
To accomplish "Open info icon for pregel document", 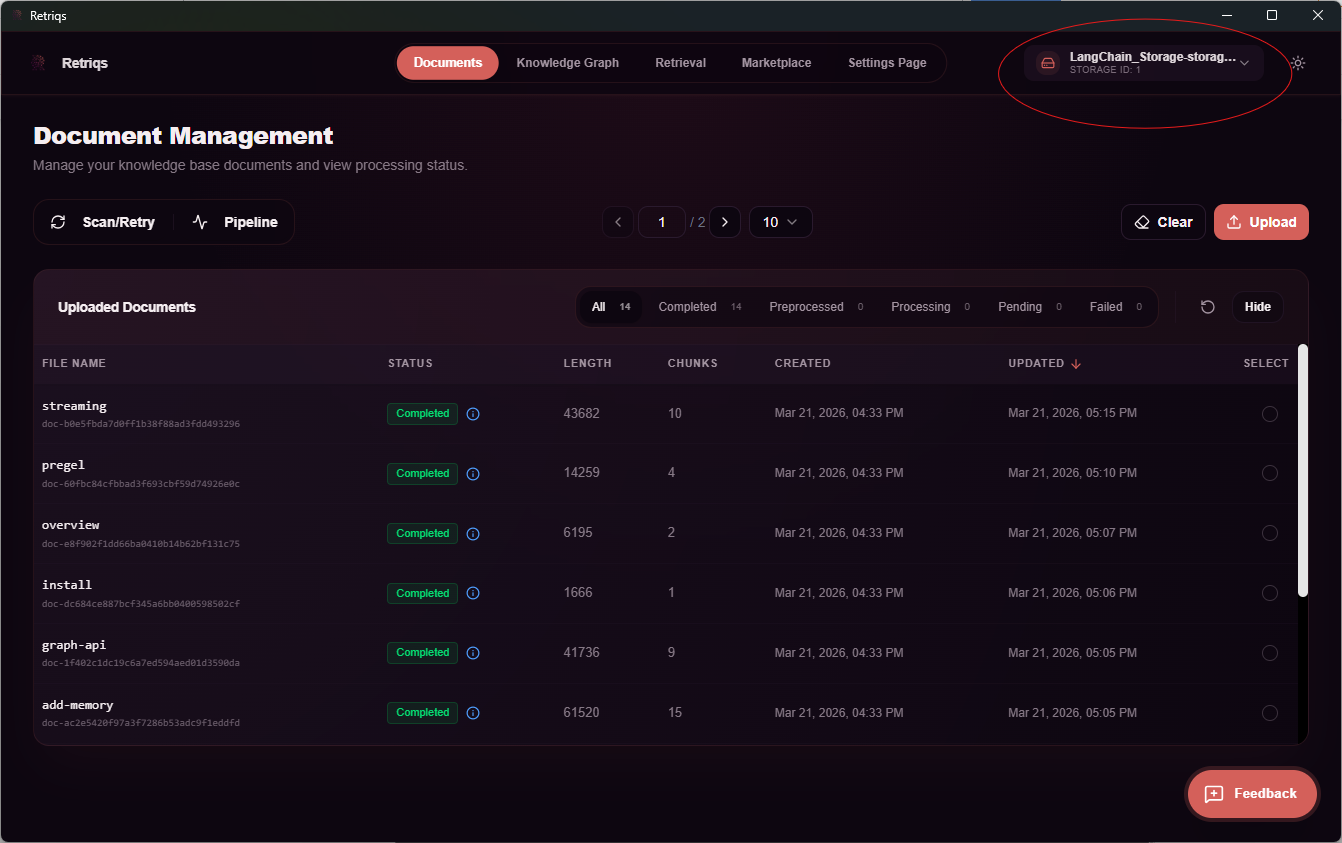I will pos(473,474).
